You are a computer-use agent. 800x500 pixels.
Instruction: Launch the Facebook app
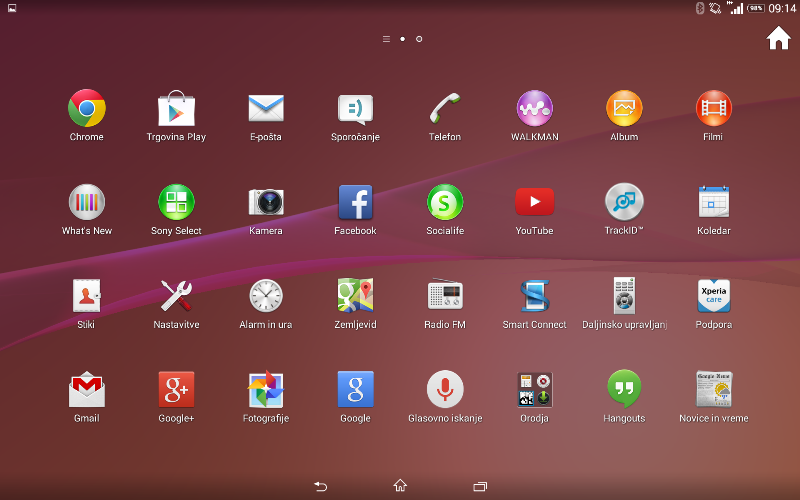click(356, 202)
